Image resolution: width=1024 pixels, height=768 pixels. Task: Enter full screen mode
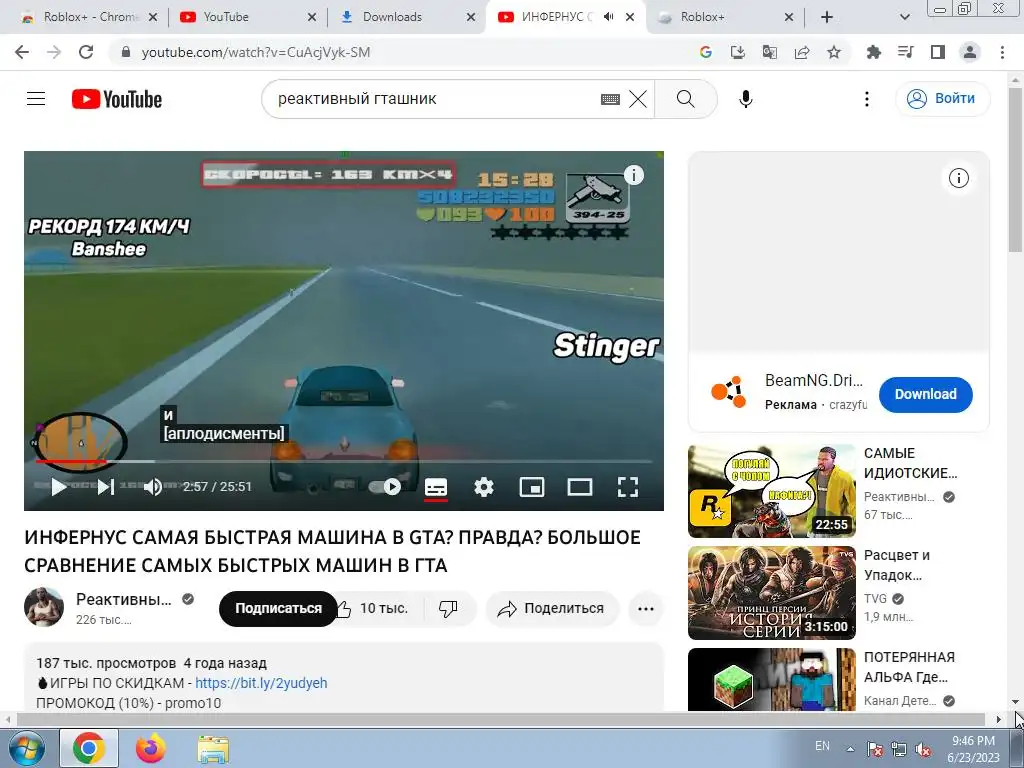[x=628, y=487]
